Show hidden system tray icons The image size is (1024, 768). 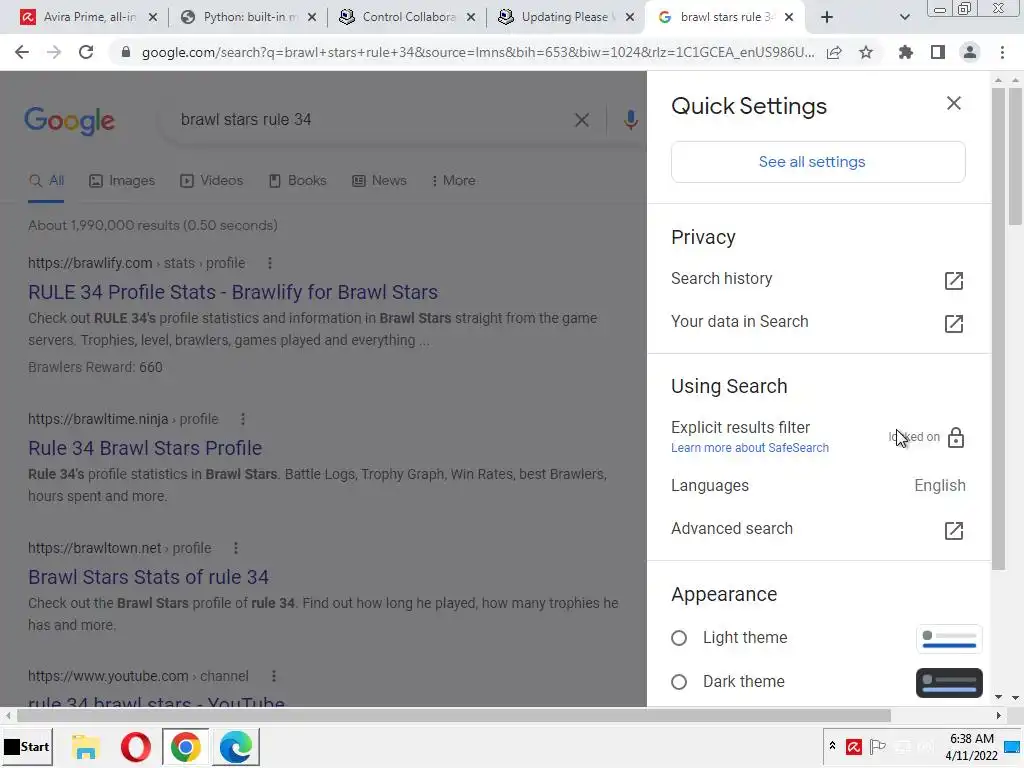[x=833, y=746]
